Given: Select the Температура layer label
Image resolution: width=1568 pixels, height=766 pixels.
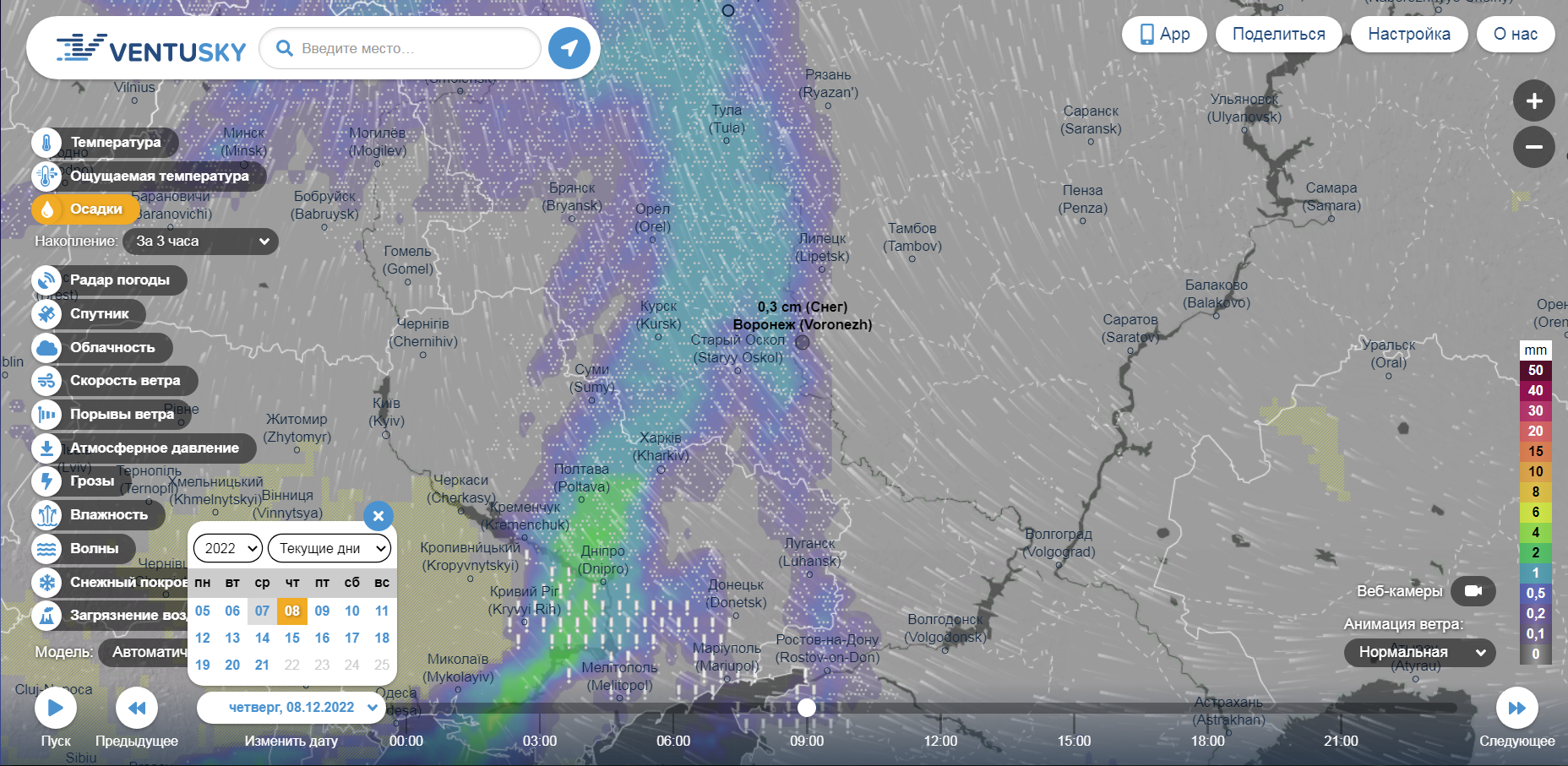Looking at the screenshot, I should coord(116,143).
